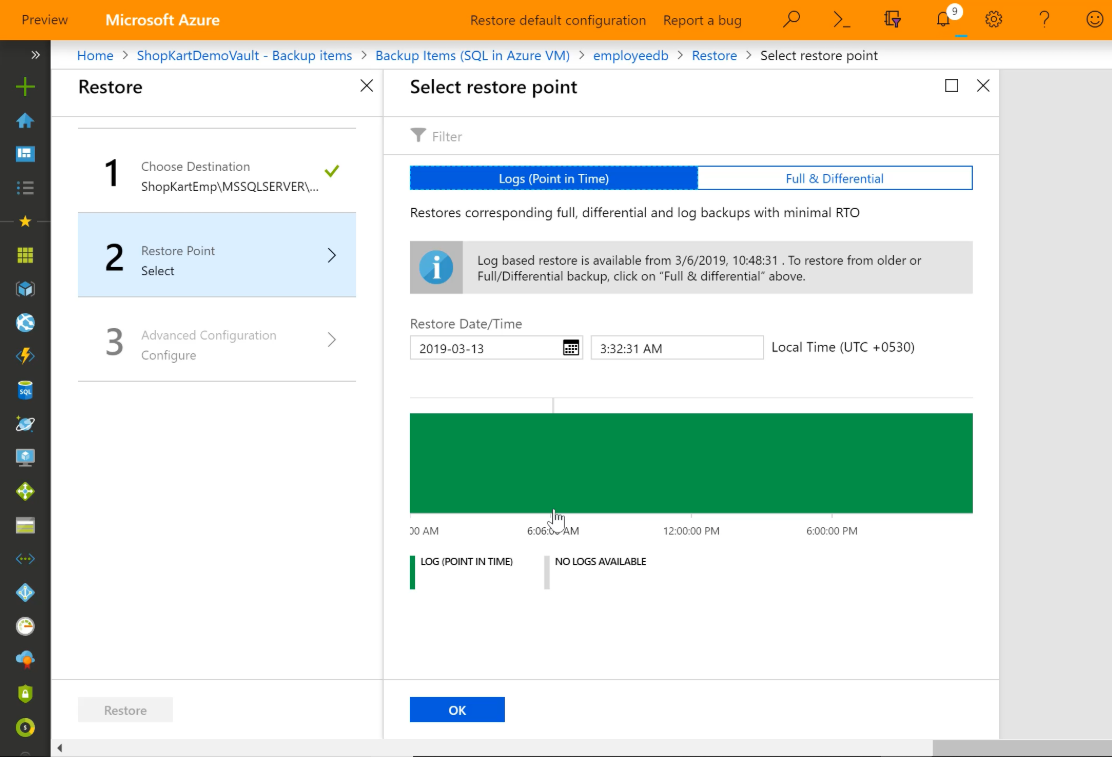
Task: Open SQL databases icon in sidebar
Action: click(25, 390)
